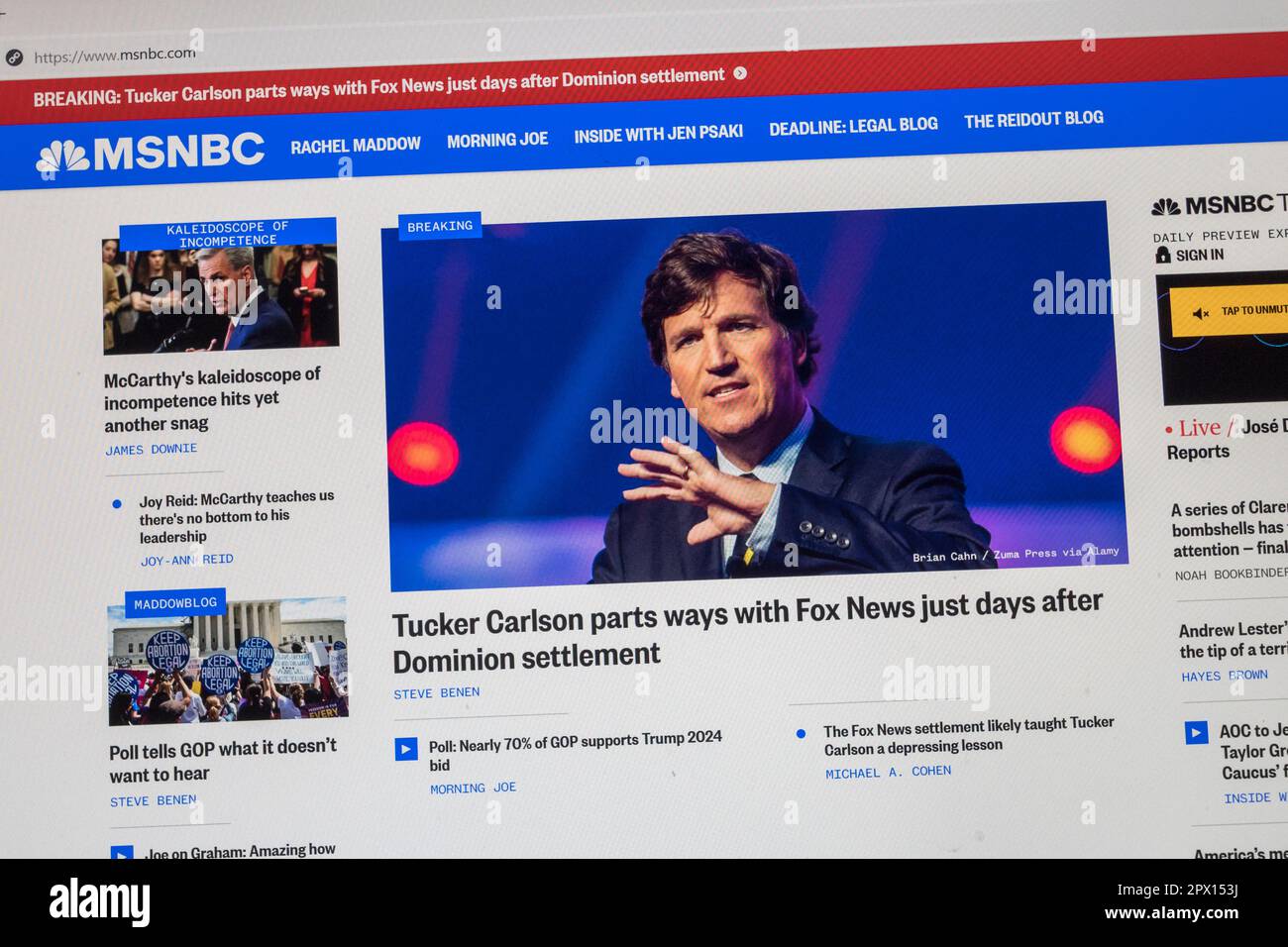
Task: Open Inside with Jen Psaki menu item
Action: pyautogui.click(x=658, y=133)
